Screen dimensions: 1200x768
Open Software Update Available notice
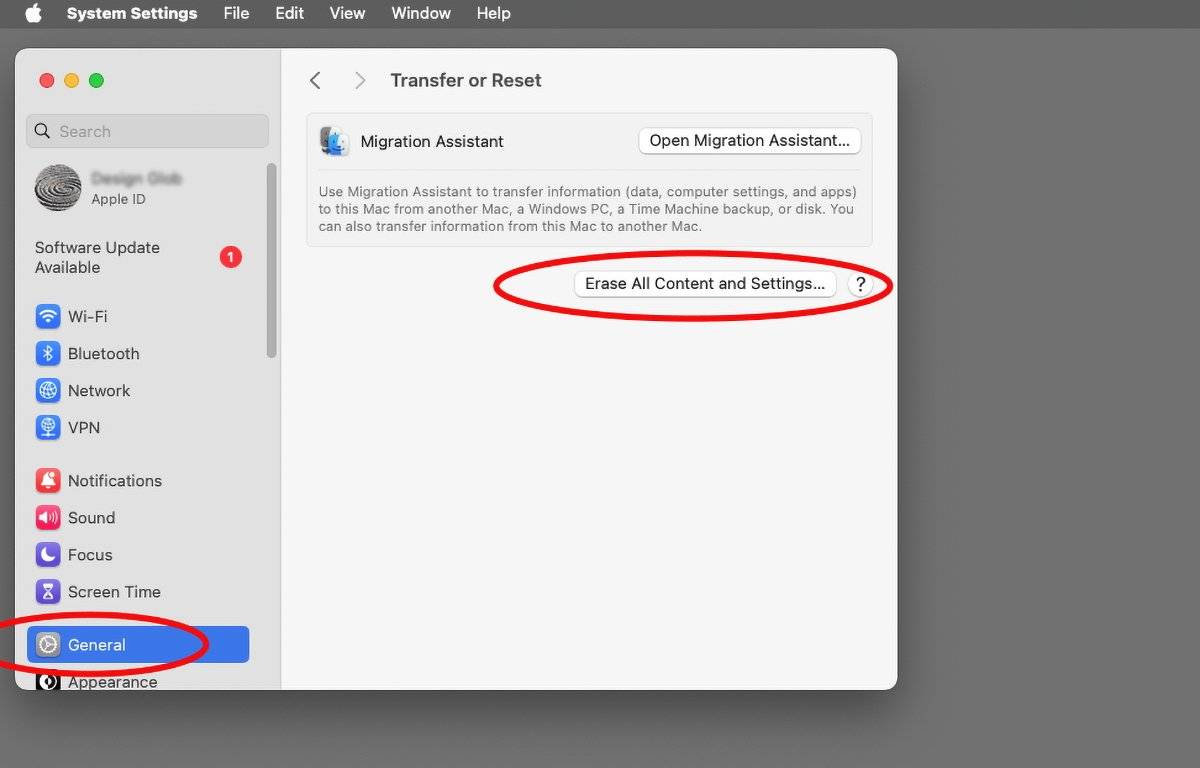tap(97, 258)
